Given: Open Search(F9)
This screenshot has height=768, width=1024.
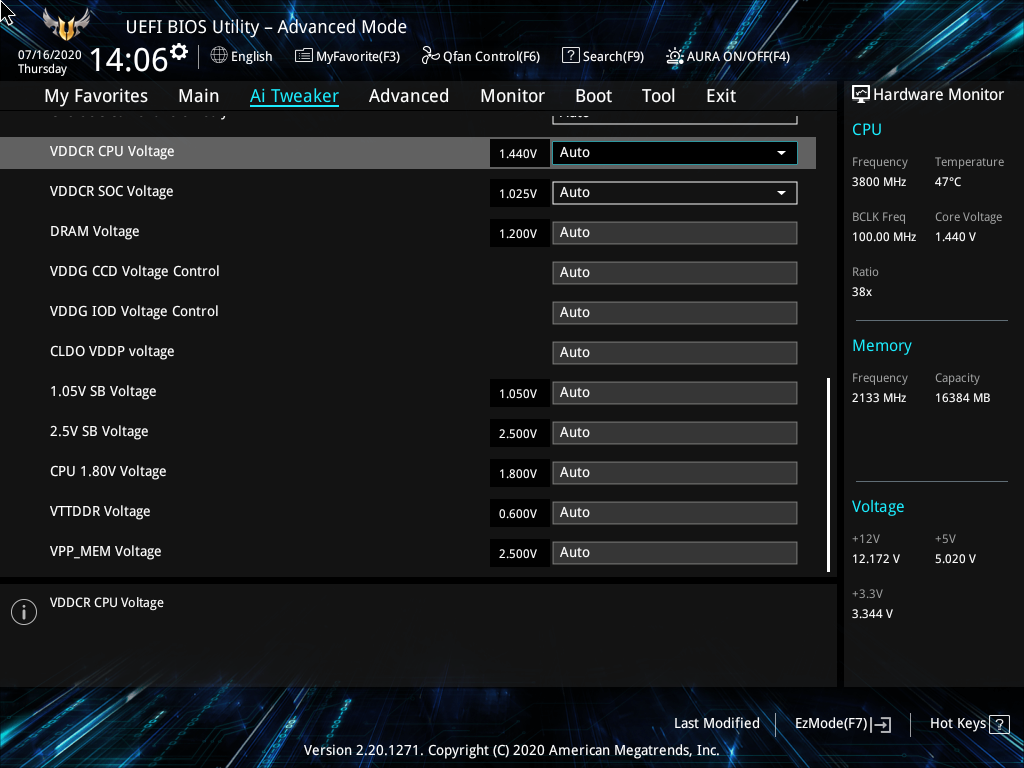Looking at the screenshot, I should [x=603, y=56].
